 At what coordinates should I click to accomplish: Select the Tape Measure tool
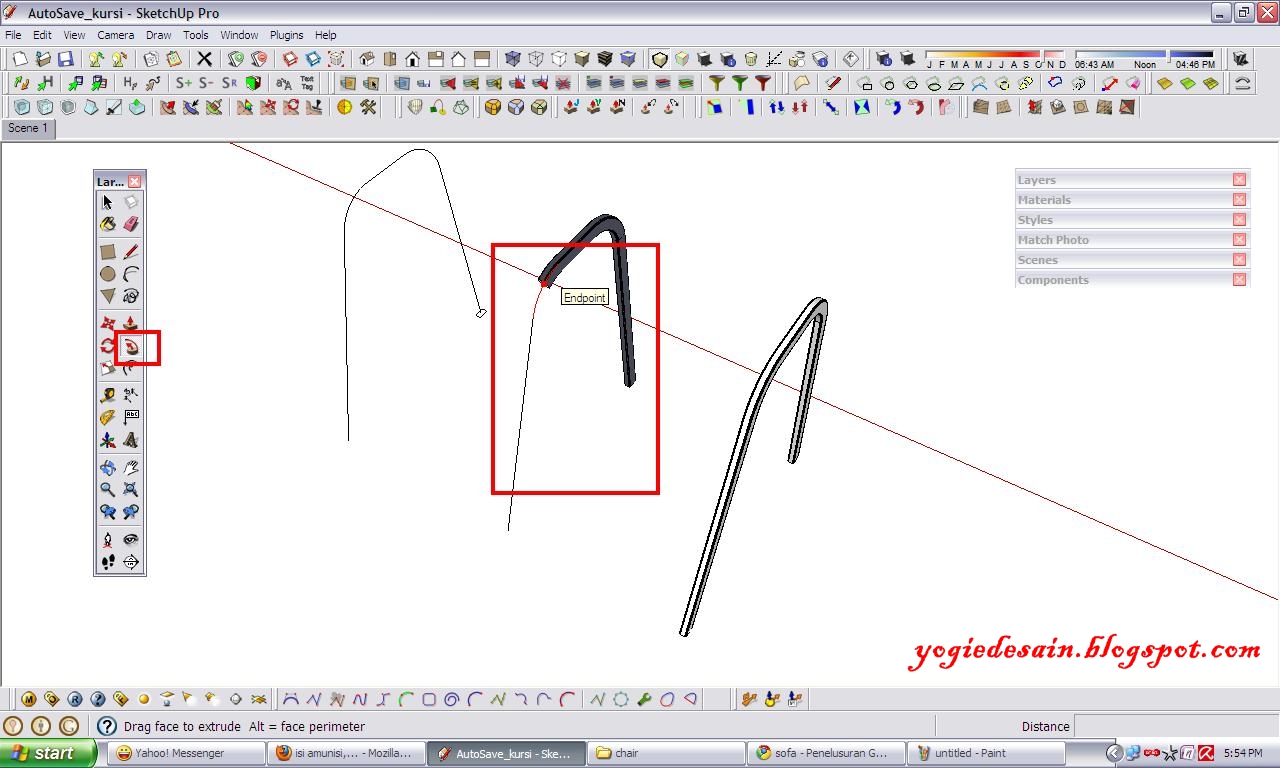tap(107, 394)
